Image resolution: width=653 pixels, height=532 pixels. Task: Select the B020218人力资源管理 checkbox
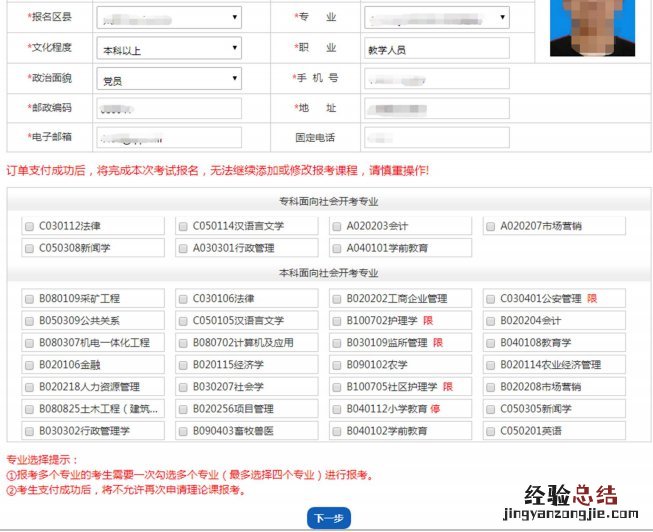click(29, 387)
